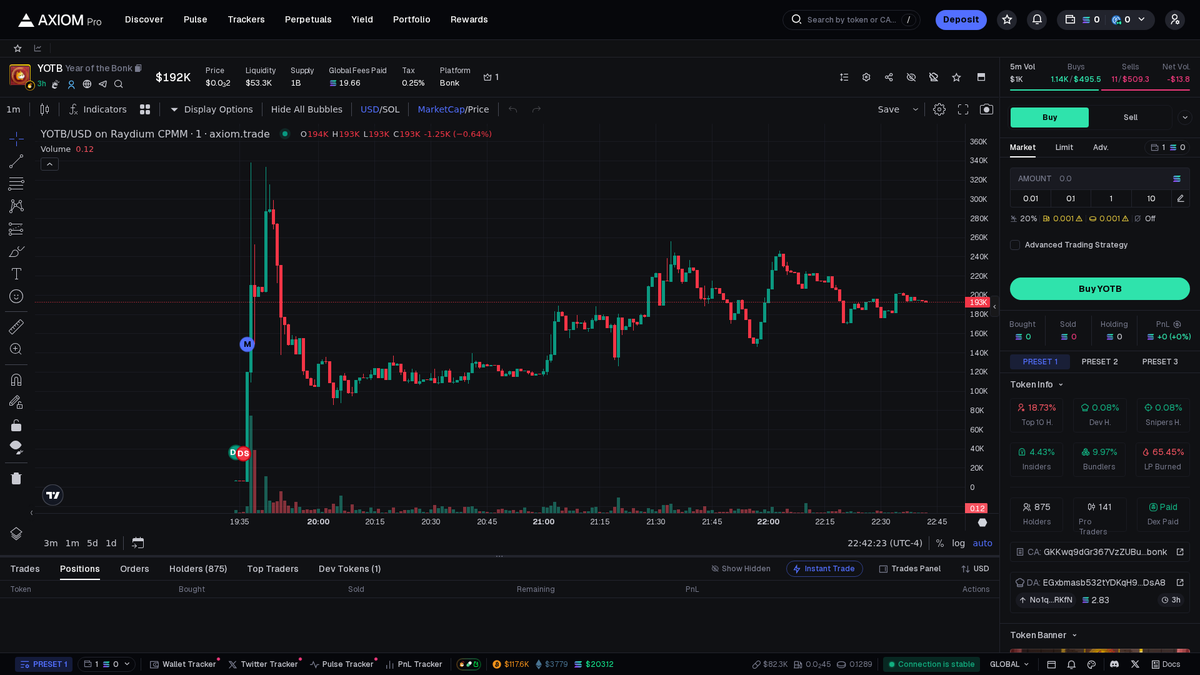Open the Trades Panel

(x=910, y=568)
